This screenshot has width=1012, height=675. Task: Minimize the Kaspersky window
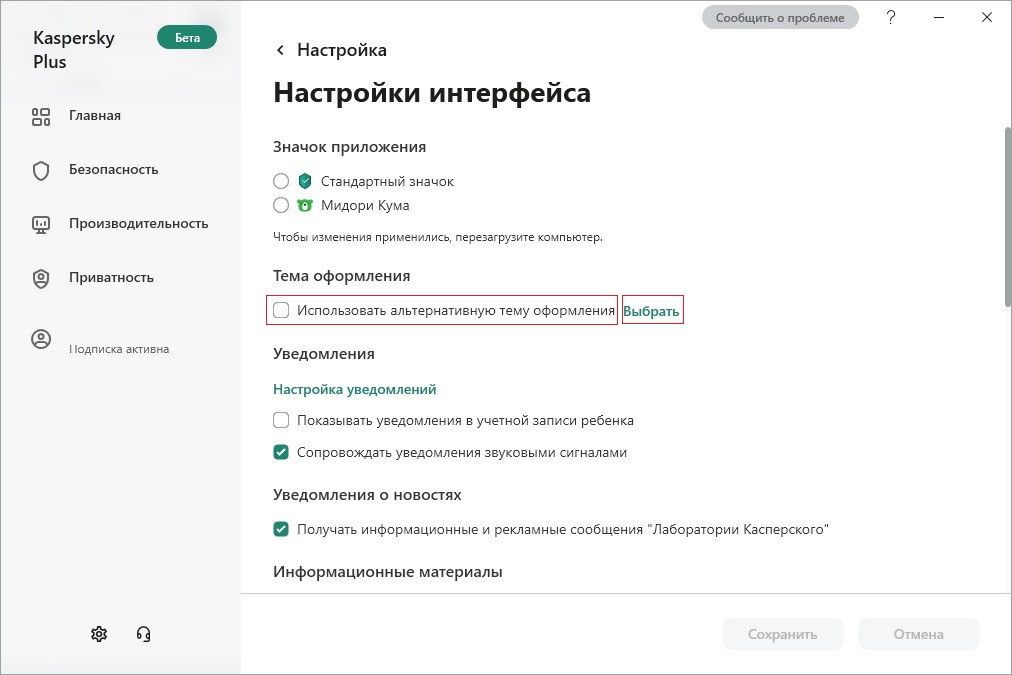939,17
